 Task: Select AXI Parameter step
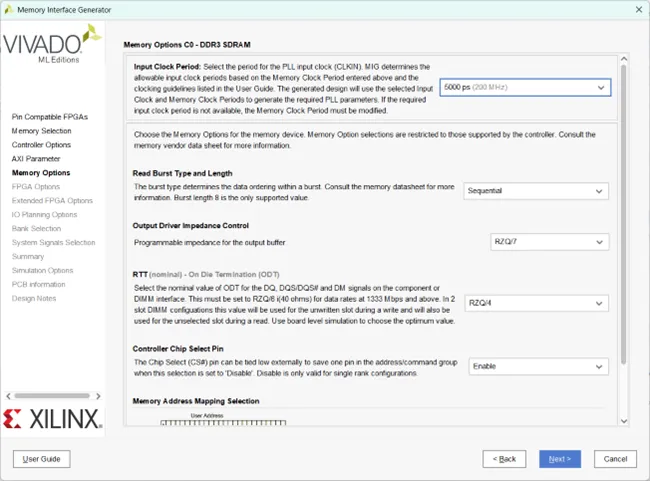coord(36,159)
